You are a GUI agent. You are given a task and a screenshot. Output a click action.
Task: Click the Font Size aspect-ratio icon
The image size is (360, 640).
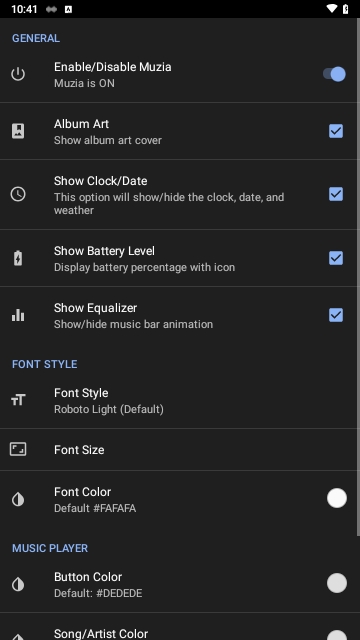pyautogui.click(x=18, y=449)
